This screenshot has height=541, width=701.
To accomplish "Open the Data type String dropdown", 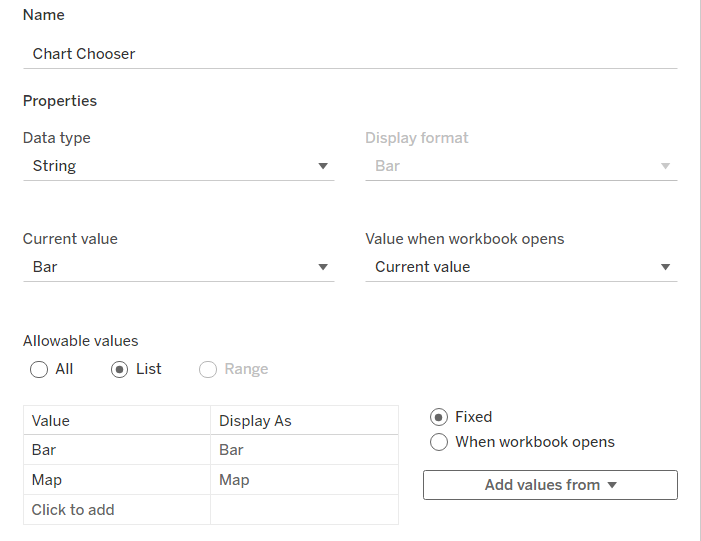I will [x=178, y=166].
